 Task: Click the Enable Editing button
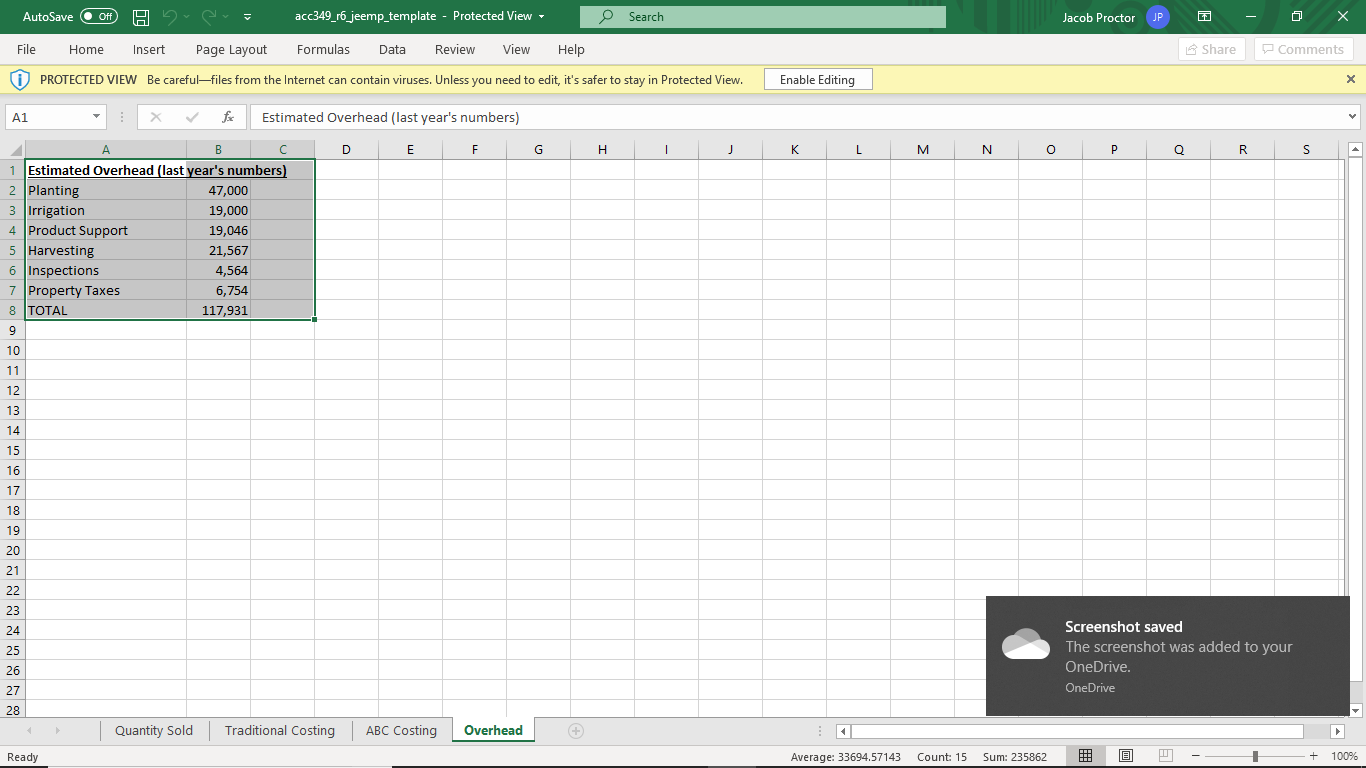817,80
